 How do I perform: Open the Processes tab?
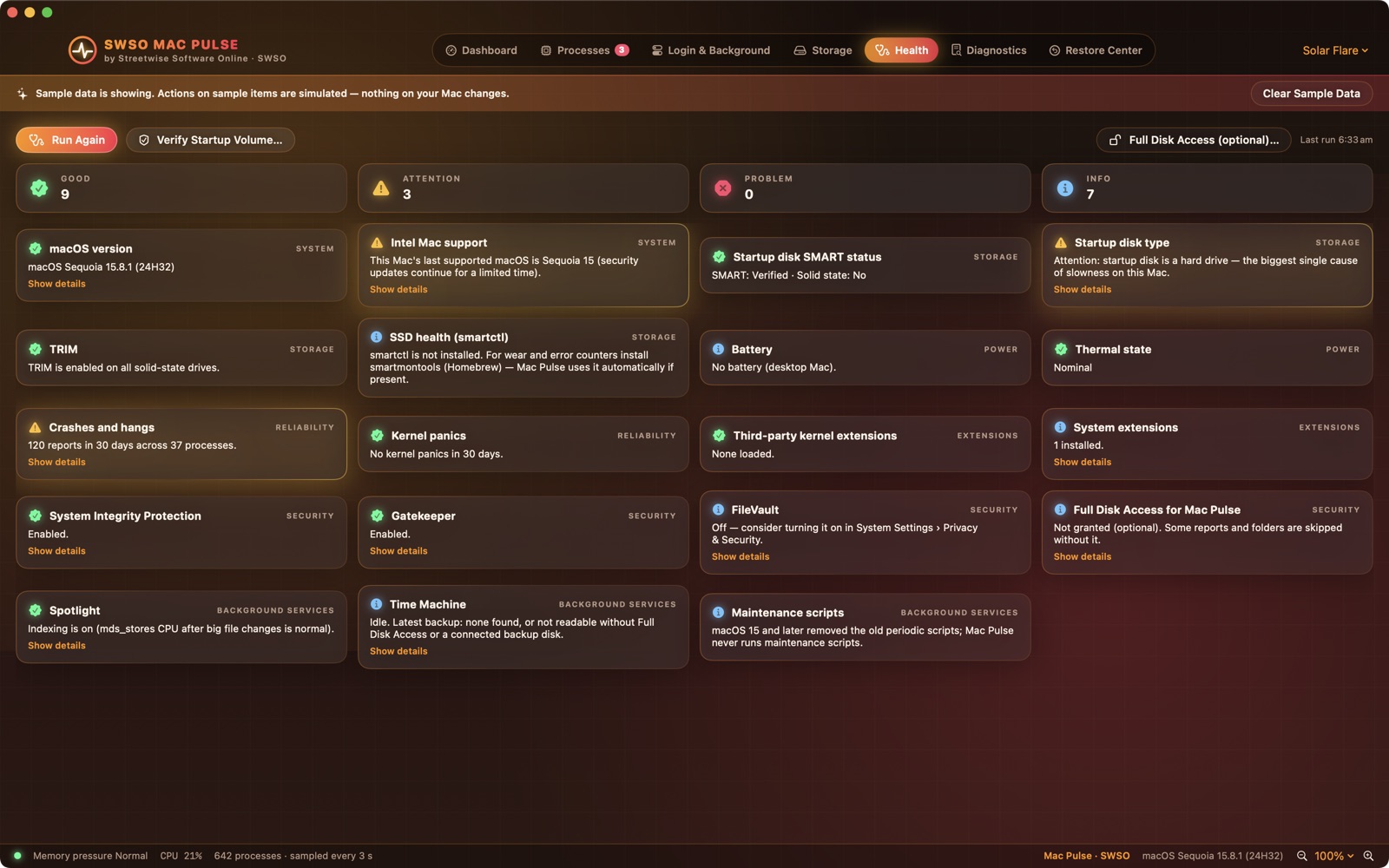584,50
